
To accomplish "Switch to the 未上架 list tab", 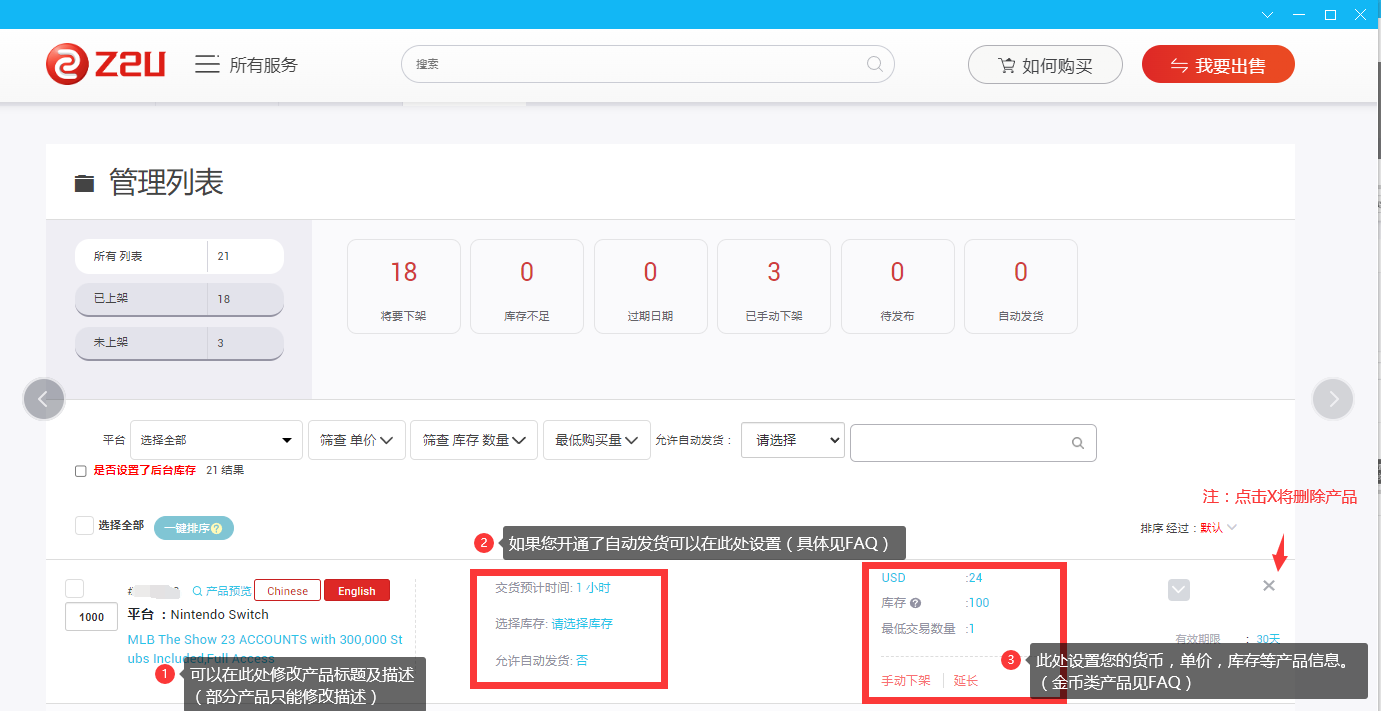I will (179, 343).
